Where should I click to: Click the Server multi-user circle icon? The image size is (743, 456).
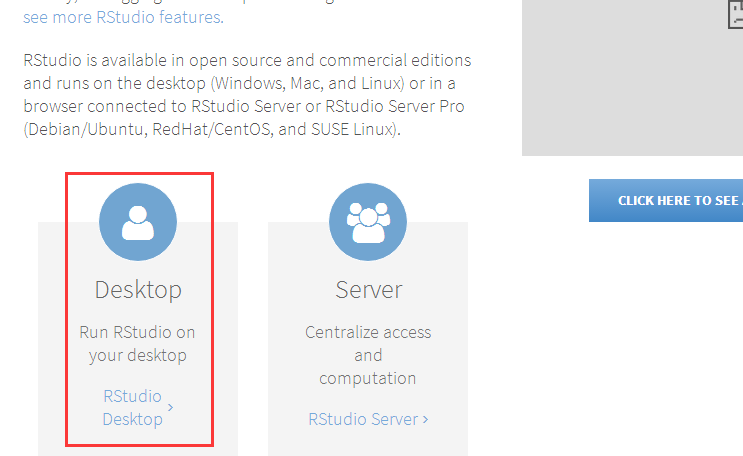368,222
